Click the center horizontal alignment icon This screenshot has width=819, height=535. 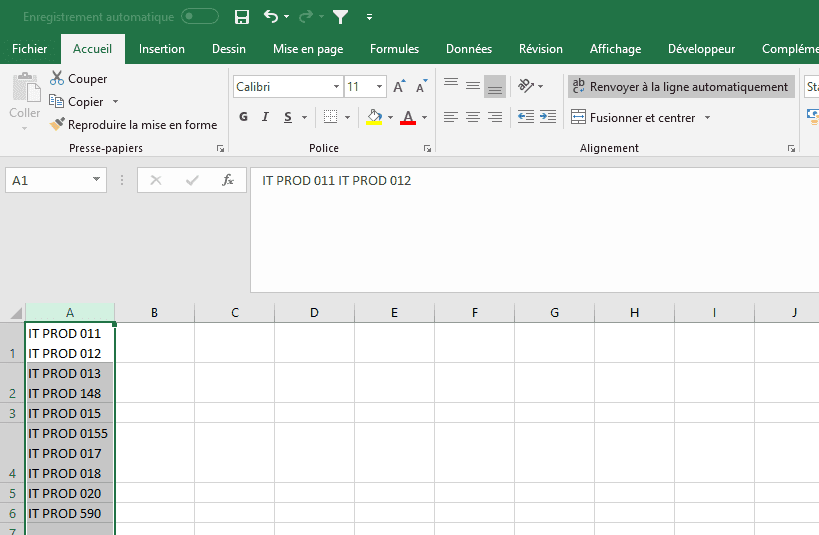[x=472, y=118]
